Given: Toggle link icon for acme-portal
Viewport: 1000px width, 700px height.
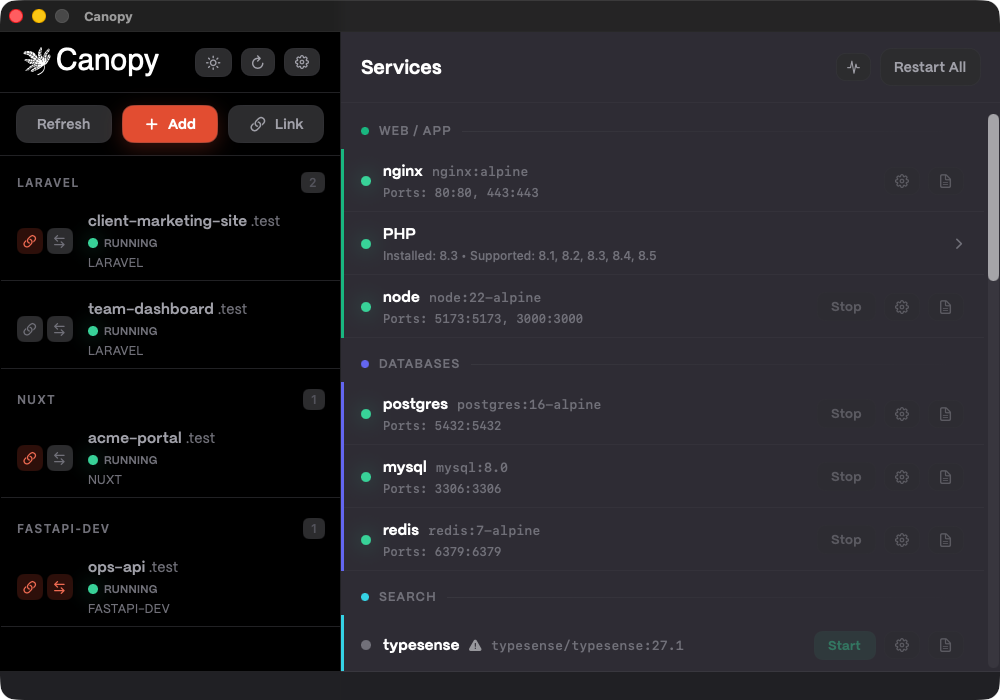Looking at the screenshot, I should pyautogui.click(x=29, y=458).
